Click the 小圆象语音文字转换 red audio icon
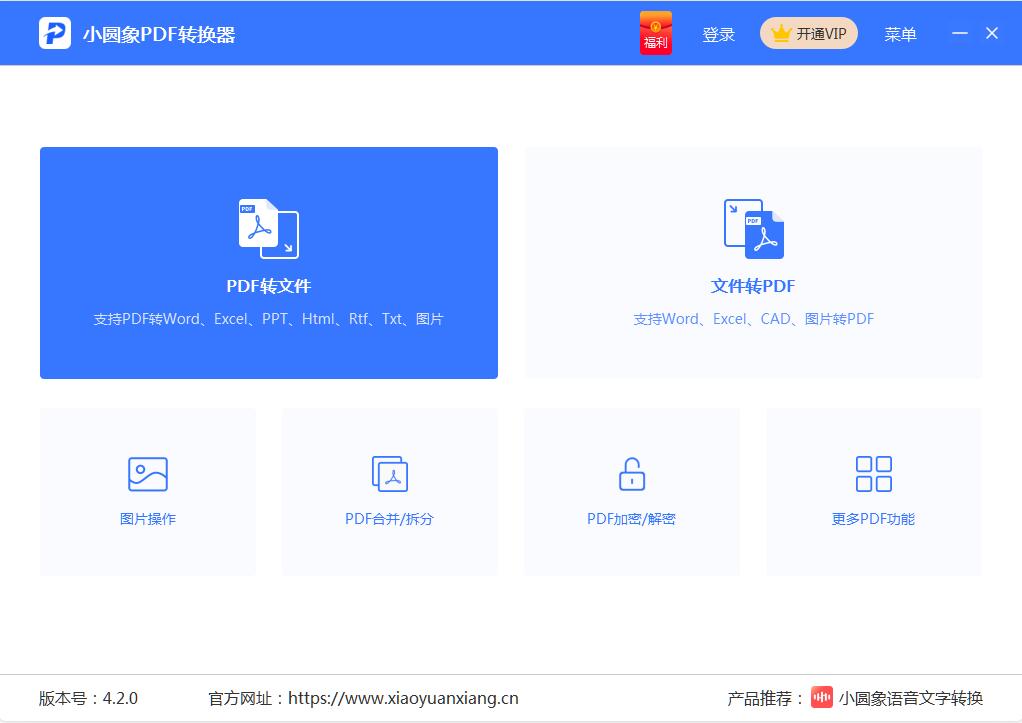1022x723 pixels. tap(822, 697)
